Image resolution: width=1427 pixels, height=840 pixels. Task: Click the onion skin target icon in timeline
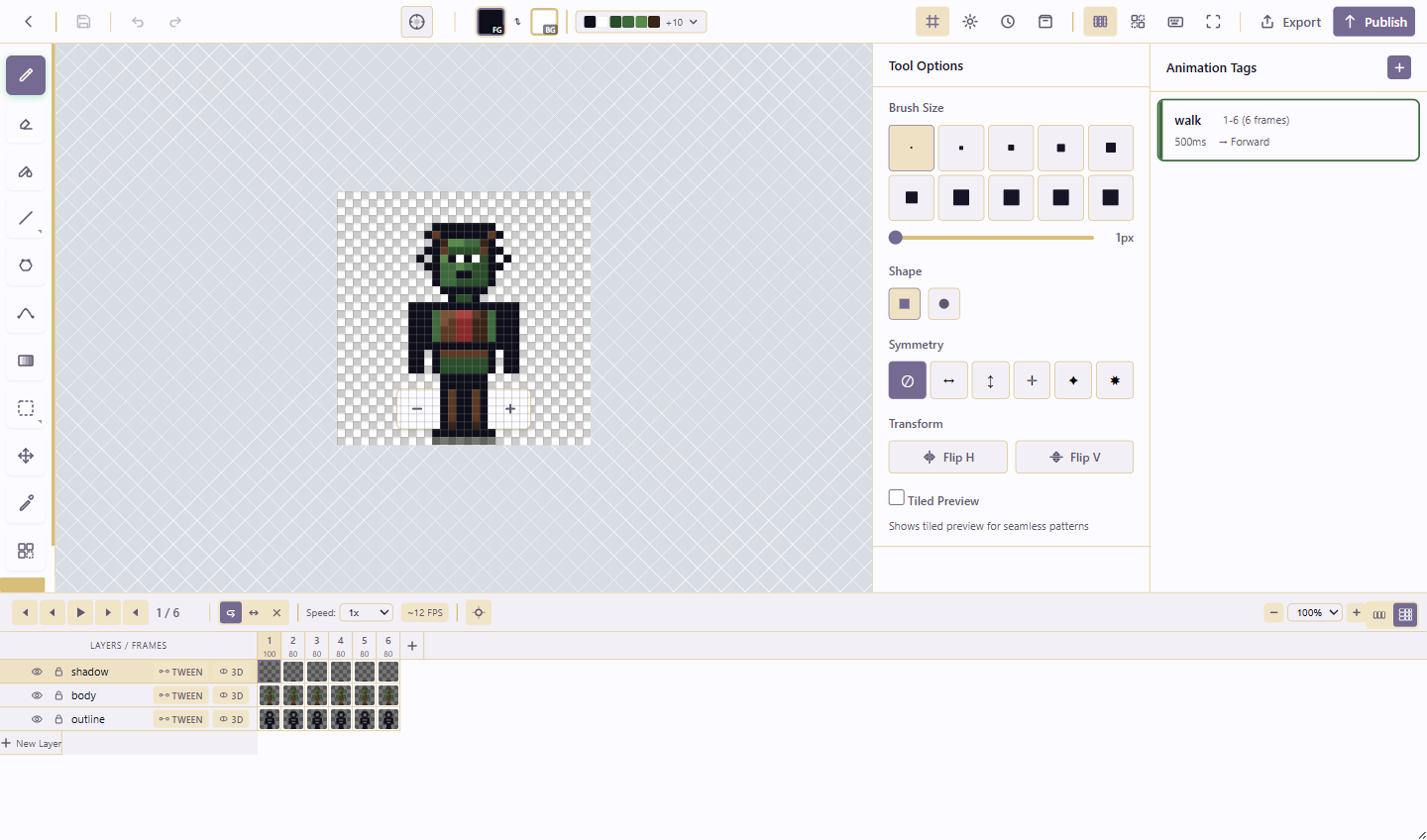(479, 612)
